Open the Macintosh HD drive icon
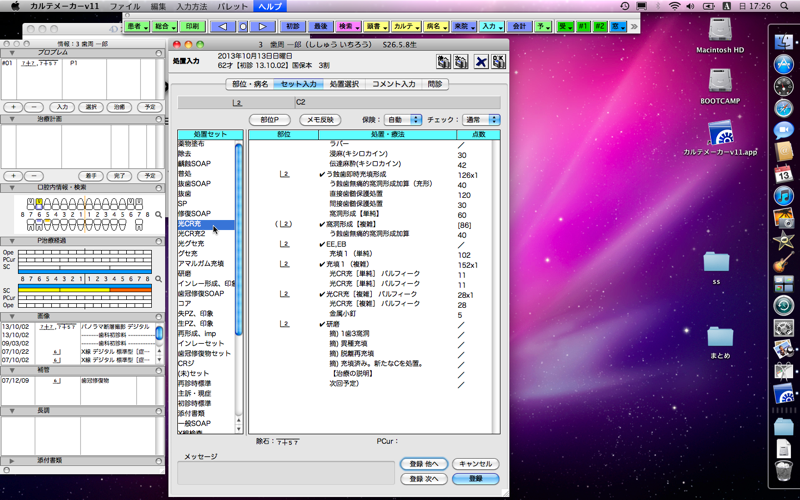 coord(720,33)
